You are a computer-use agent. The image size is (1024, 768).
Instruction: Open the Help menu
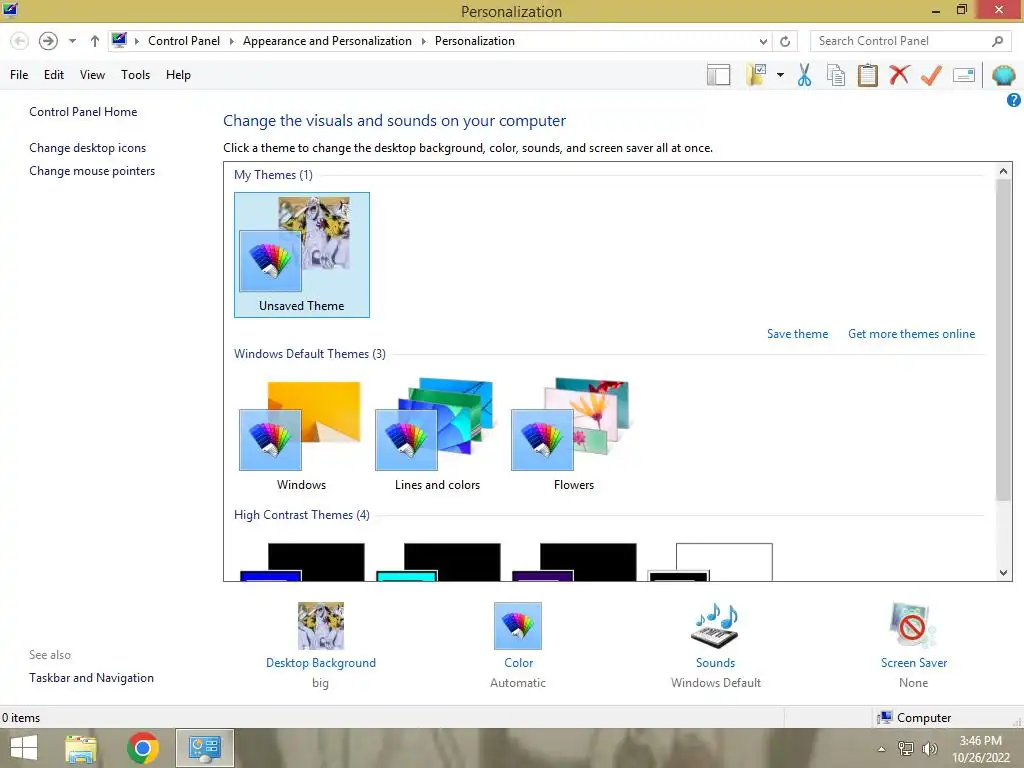pos(178,75)
